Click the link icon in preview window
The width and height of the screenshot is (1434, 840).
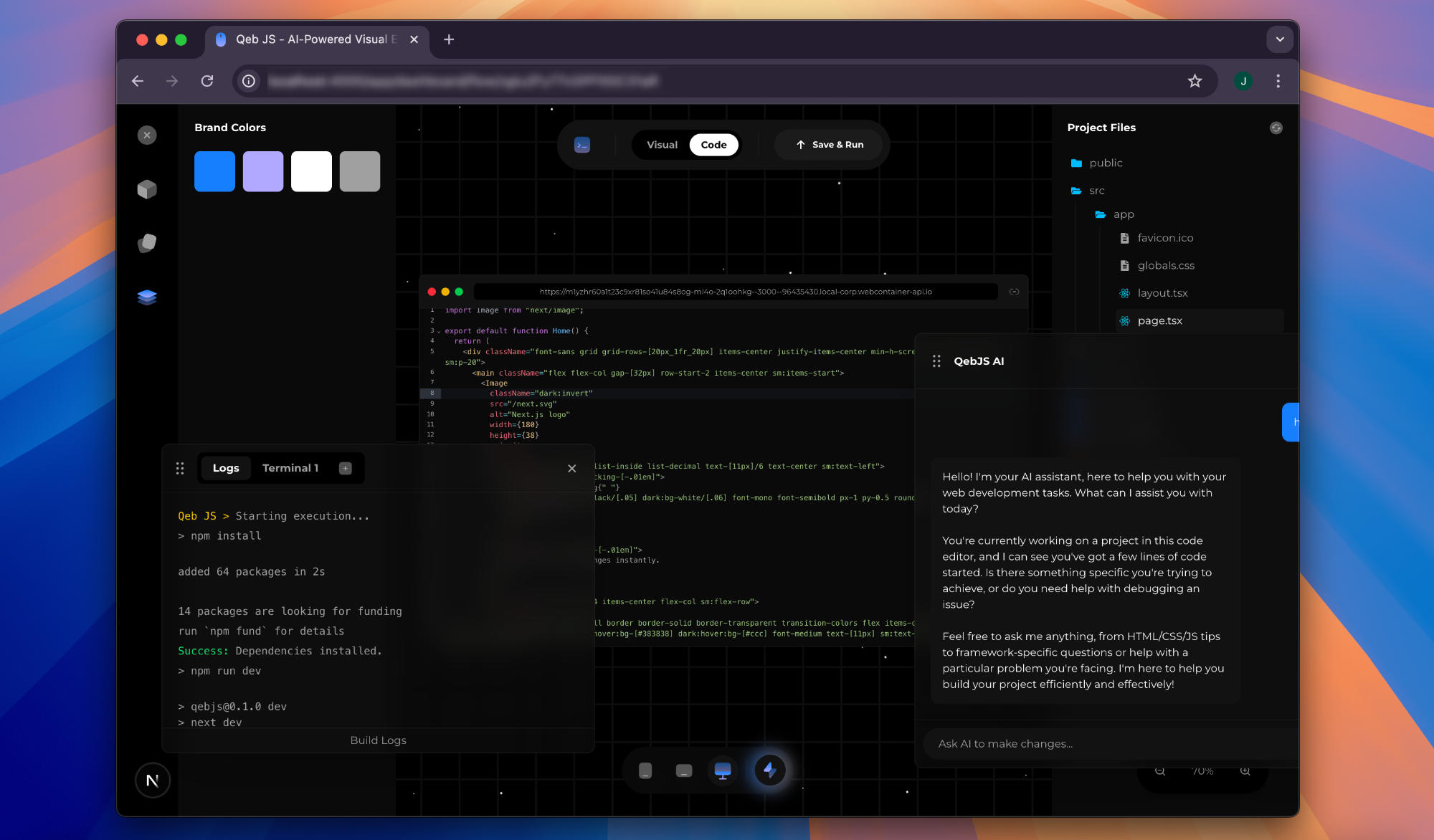point(1014,292)
